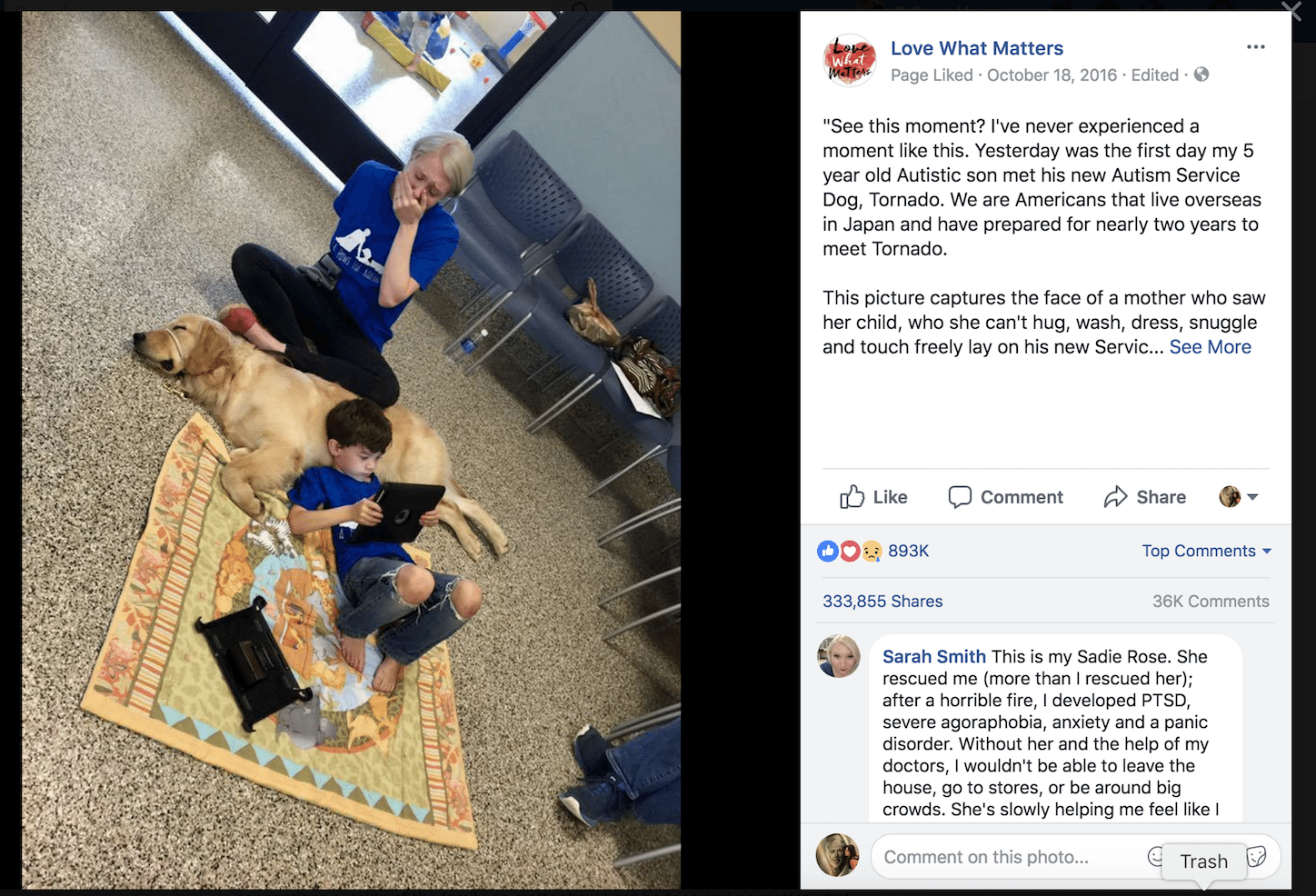Open the emoji picker in comment box

pyautogui.click(x=1155, y=856)
